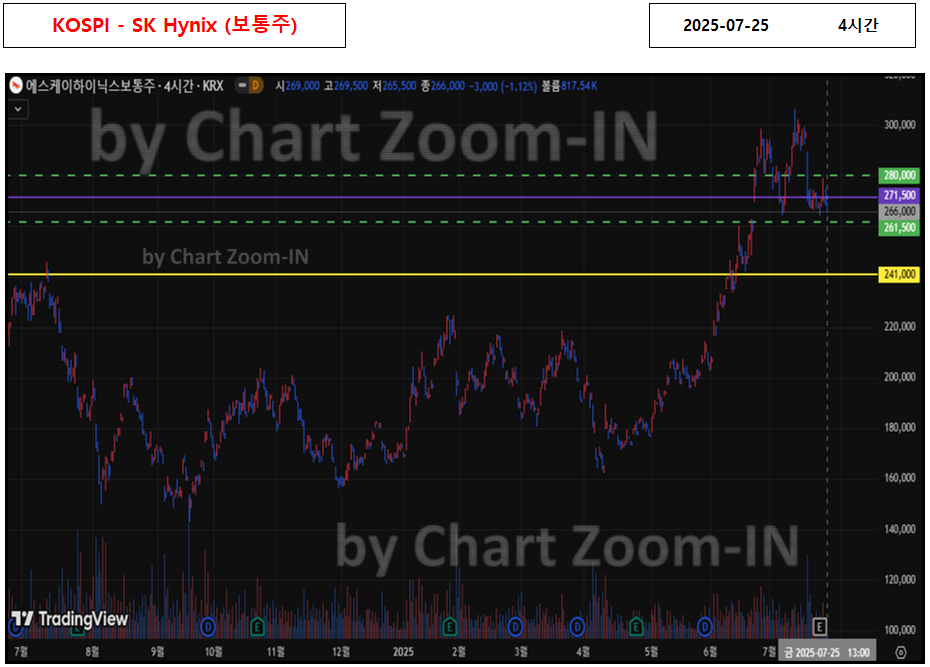Click the open value 시269,000
The width and height of the screenshot is (930, 667).
pos(297,86)
